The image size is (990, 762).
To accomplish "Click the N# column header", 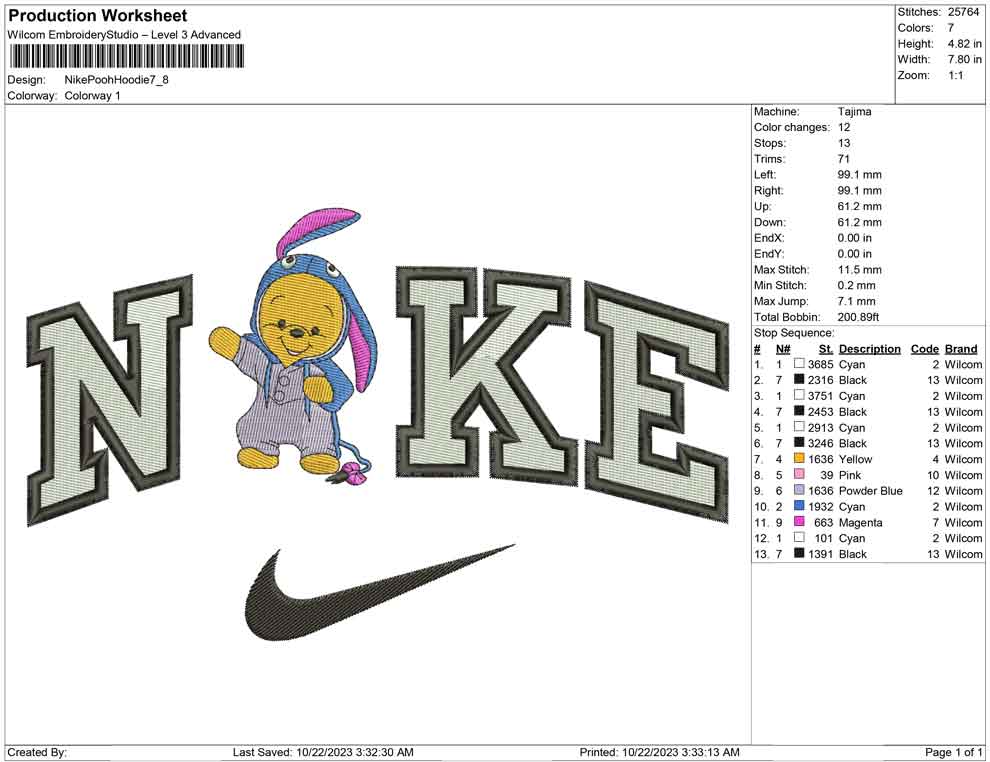I will click(x=783, y=348).
